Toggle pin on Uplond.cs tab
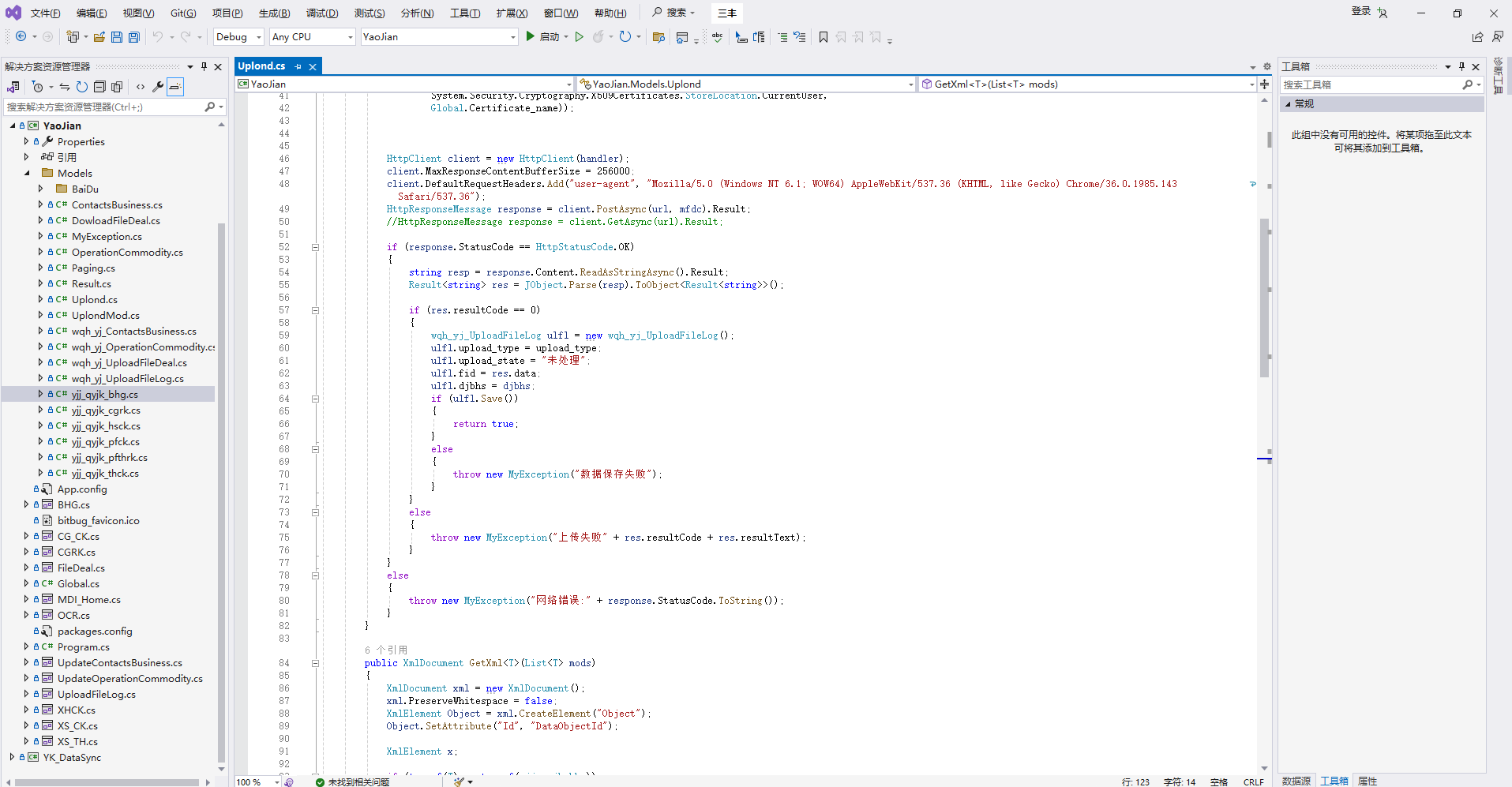The height and width of the screenshot is (787, 1512). click(x=298, y=66)
